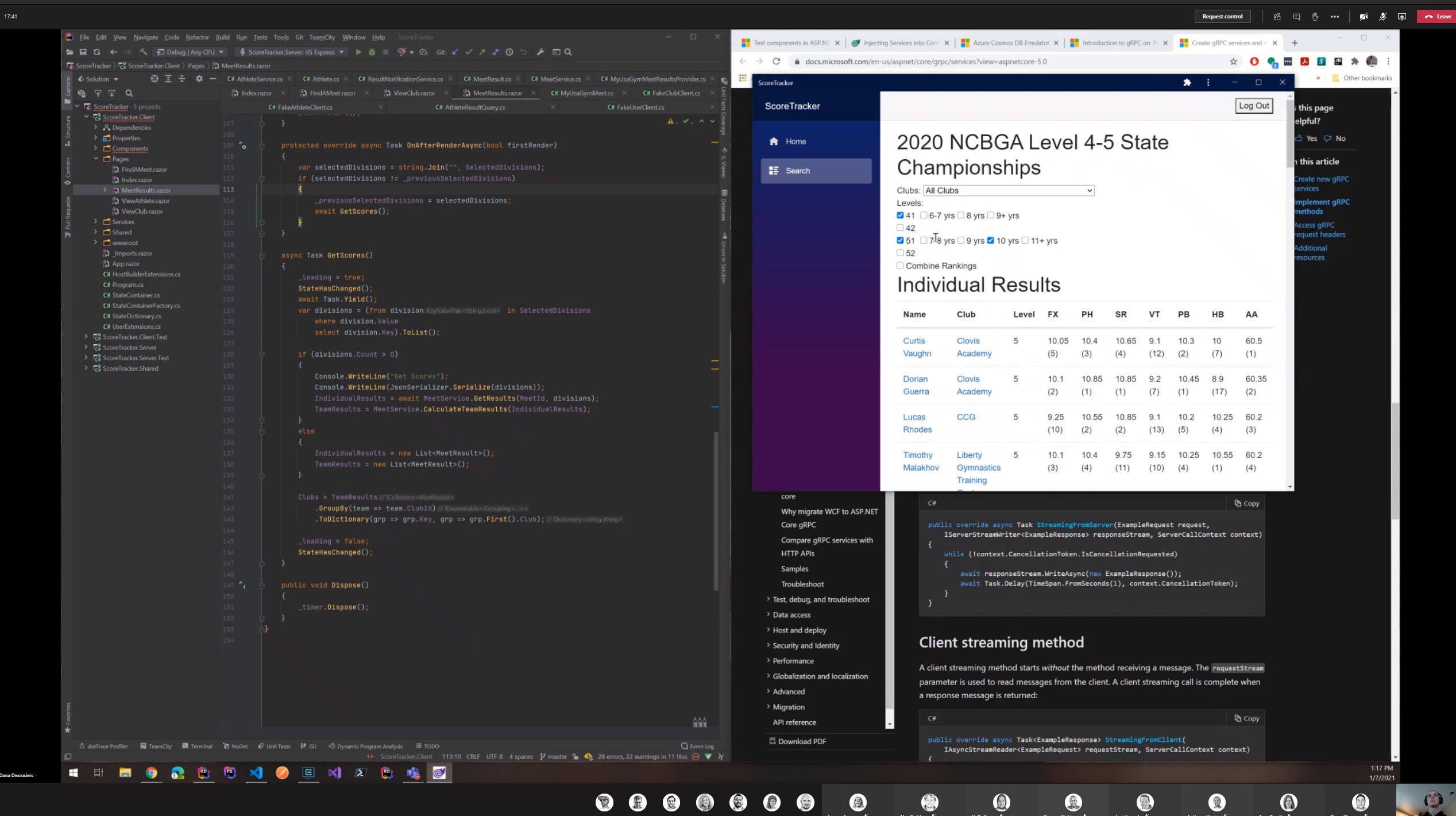The width and height of the screenshot is (1456, 816).
Task: Open Chrome from the Windows taskbar
Action: (151, 773)
